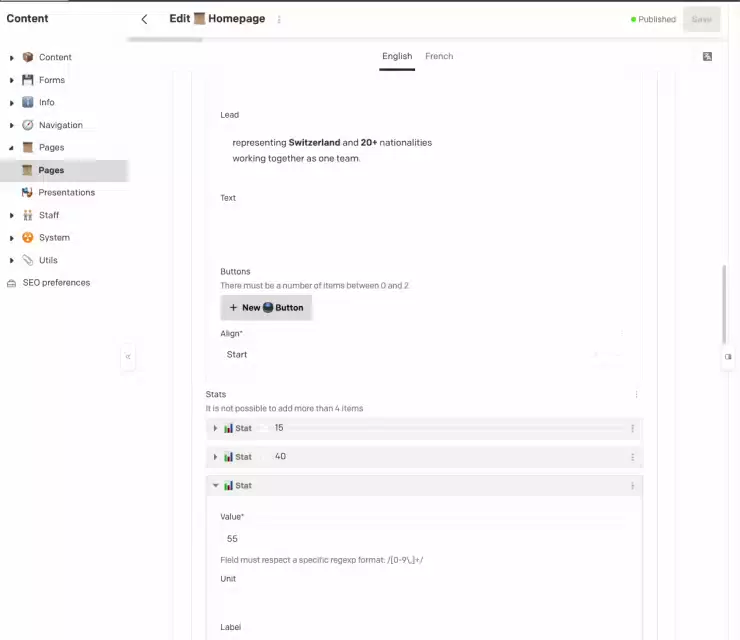Click the Pages folder scroll icon
The image size is (740, 640).
pos(28,147)
